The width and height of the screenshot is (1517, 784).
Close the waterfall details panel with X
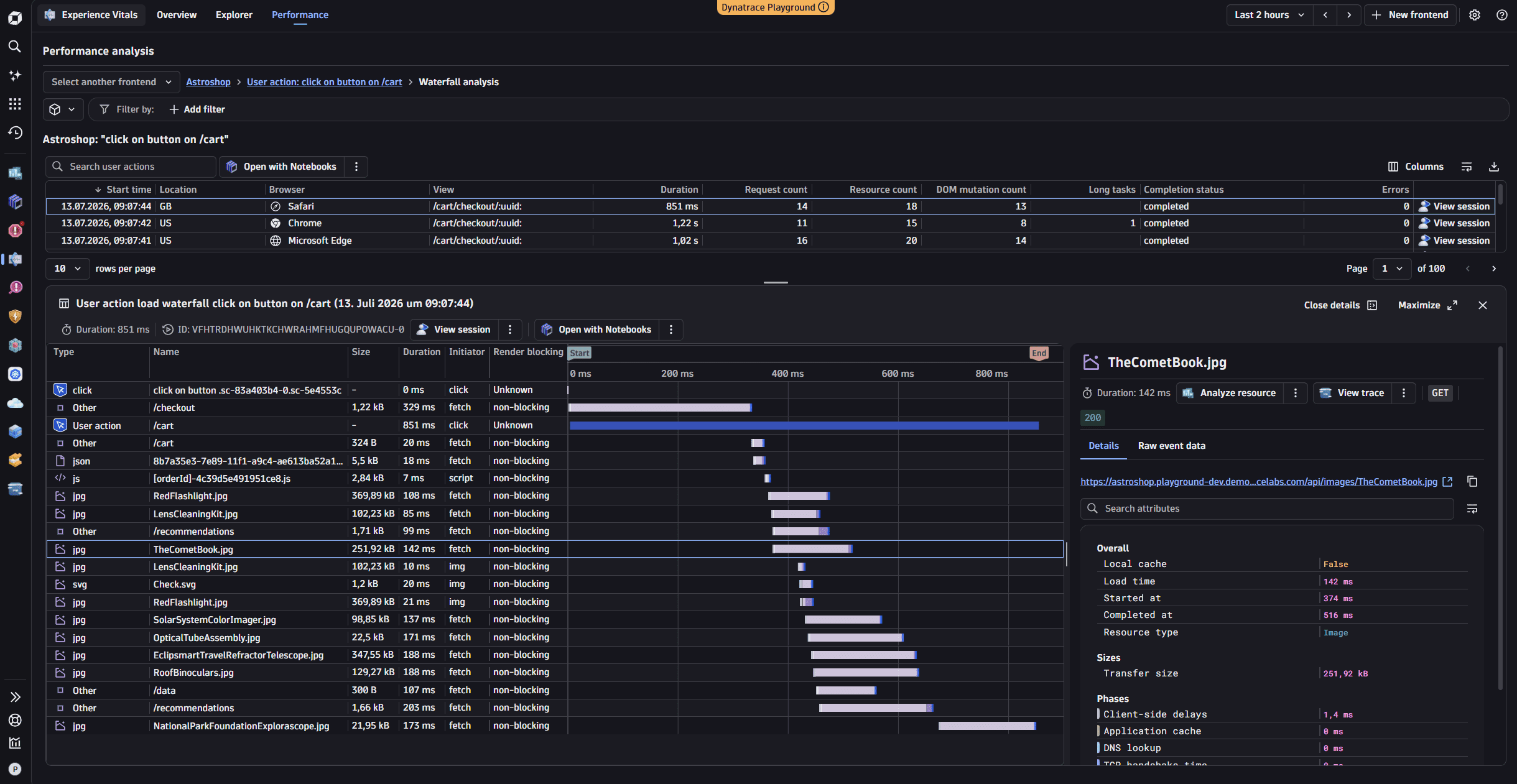1483,305
